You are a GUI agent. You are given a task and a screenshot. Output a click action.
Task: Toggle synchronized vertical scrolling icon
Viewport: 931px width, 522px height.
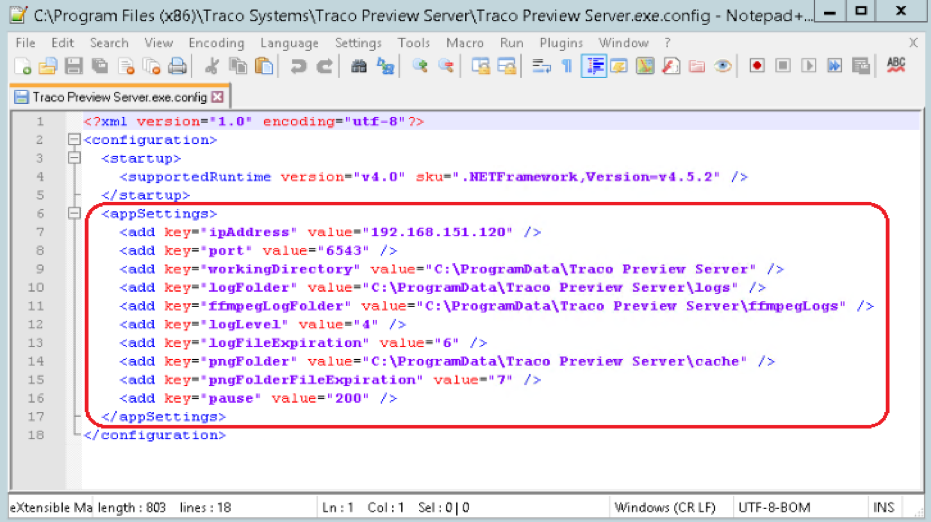point(480,66)
